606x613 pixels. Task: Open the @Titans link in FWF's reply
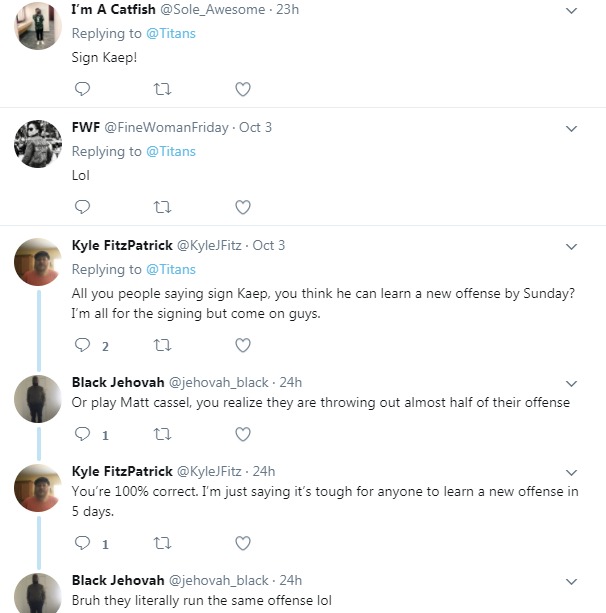171,152
